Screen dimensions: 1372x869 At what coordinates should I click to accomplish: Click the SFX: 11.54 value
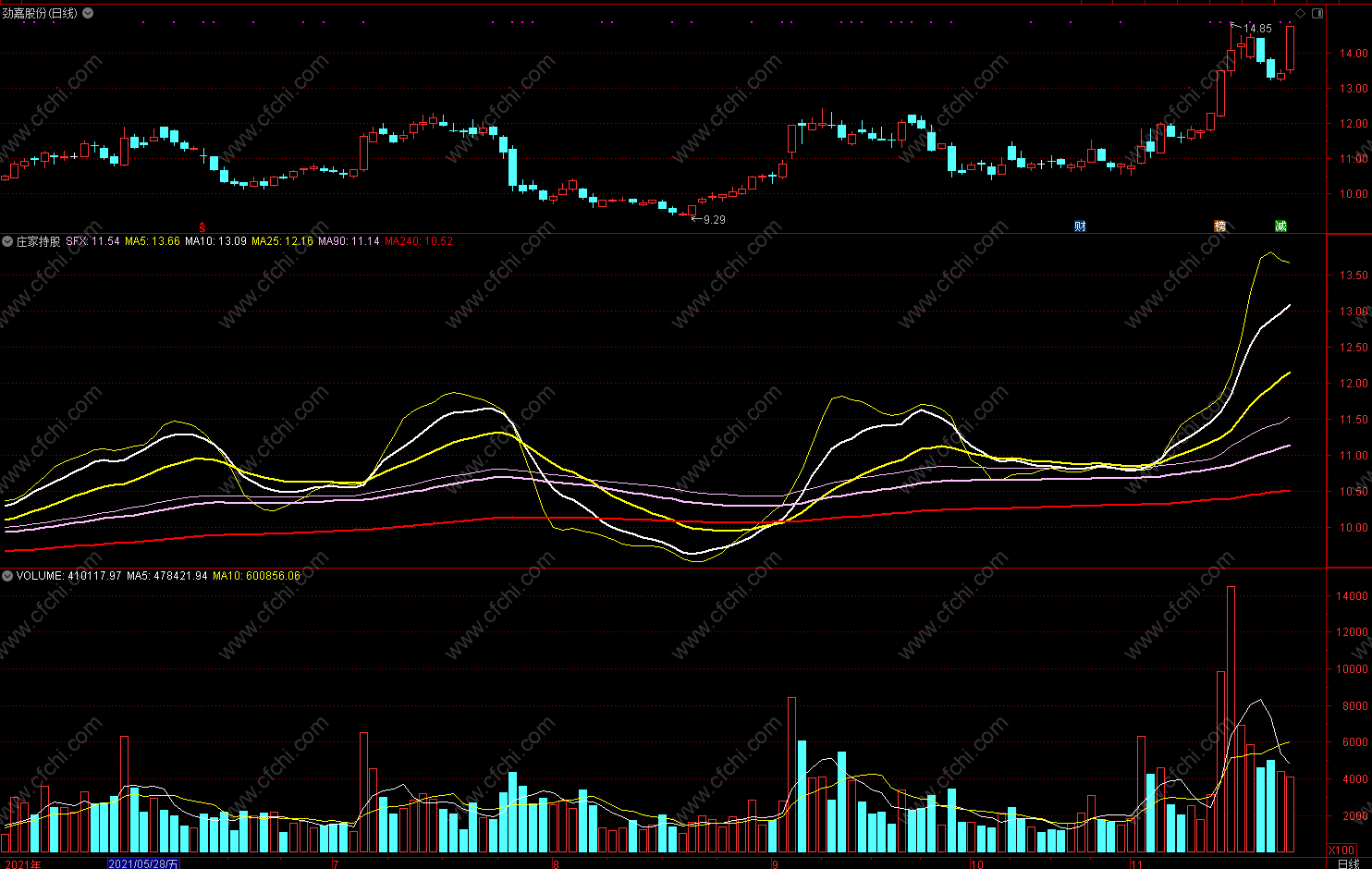92,241
